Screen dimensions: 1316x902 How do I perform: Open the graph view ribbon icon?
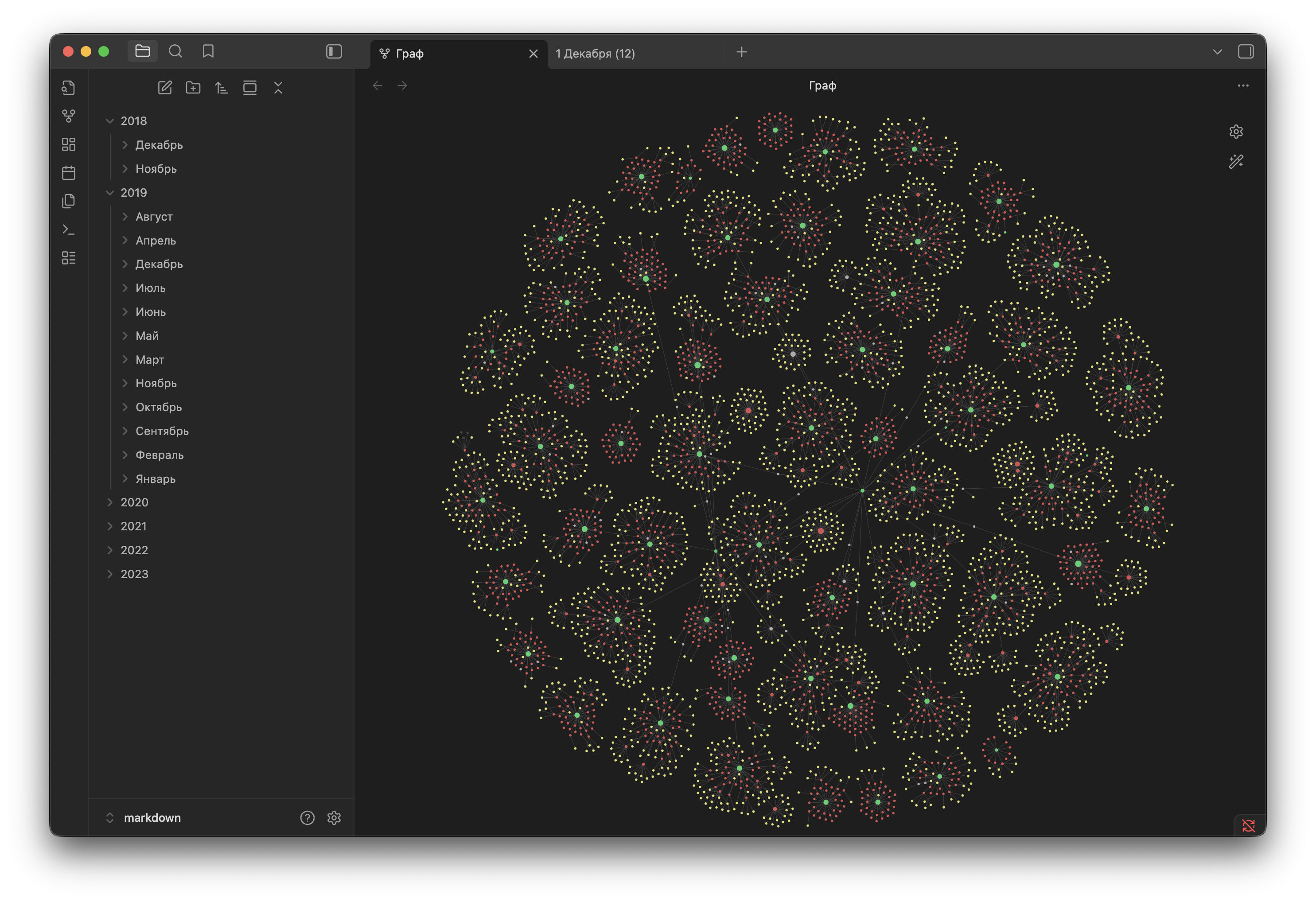pyautogui.click(x=69, y=116)
